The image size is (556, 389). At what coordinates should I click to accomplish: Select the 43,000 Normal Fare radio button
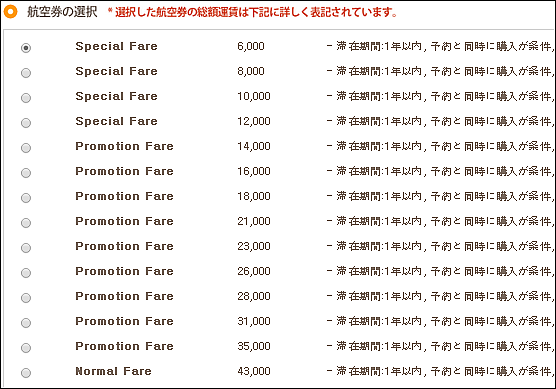click(x=26, y=373)
